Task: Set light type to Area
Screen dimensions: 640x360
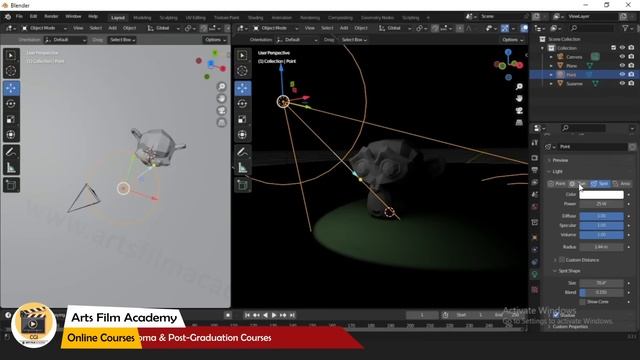Action: click(621, 184)
